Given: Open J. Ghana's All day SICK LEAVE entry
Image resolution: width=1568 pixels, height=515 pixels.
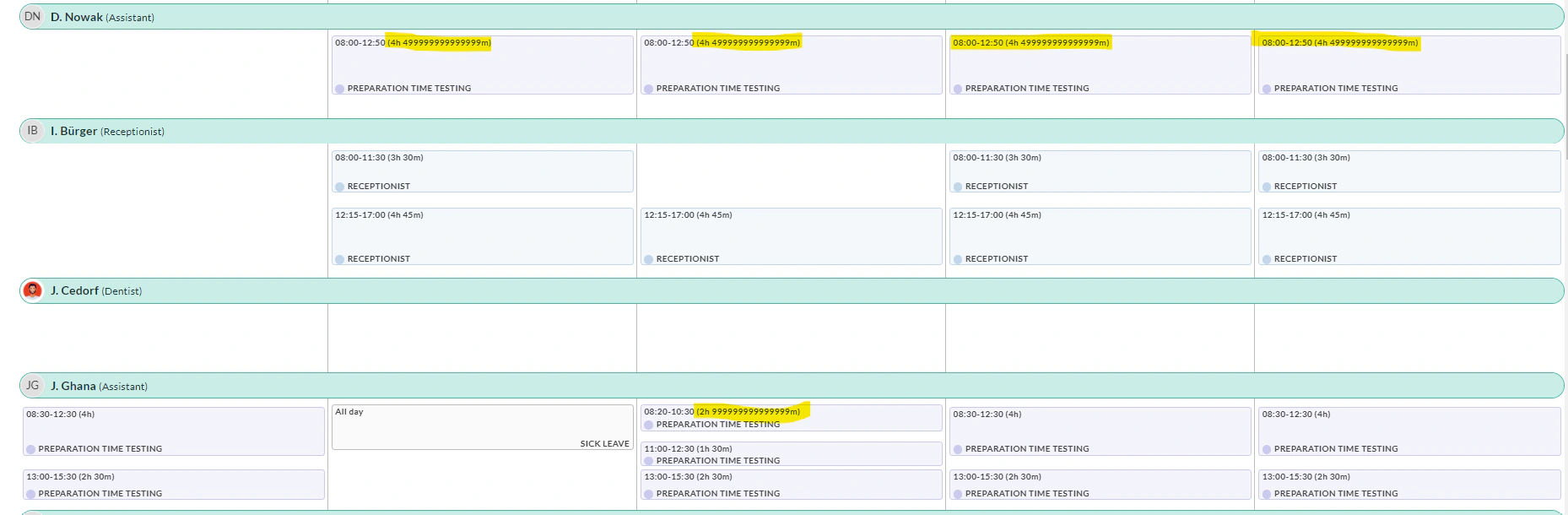Looking at the screenshot, I should click(x=483, y=427).
